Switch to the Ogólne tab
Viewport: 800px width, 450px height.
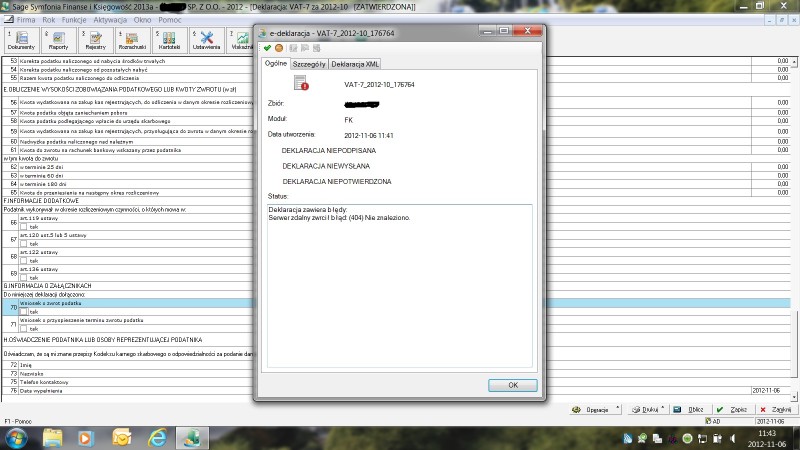pos(276,63)
